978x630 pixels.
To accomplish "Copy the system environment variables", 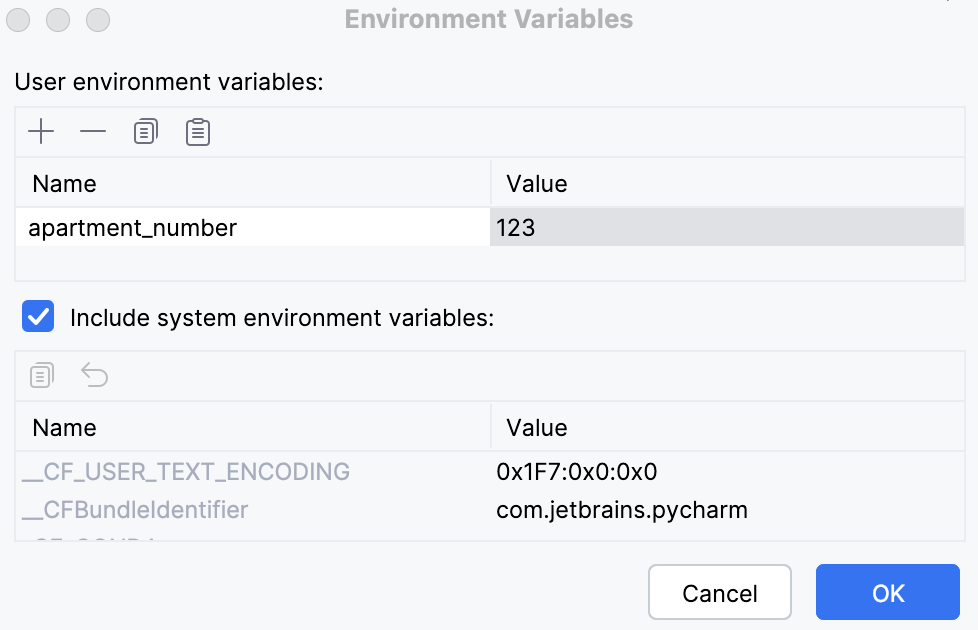I will (41, 375).
